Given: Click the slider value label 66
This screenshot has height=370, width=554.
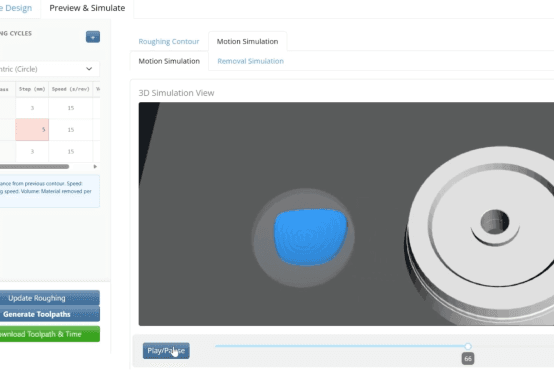Looking at the screenshot, I should (x=468, y=359).
